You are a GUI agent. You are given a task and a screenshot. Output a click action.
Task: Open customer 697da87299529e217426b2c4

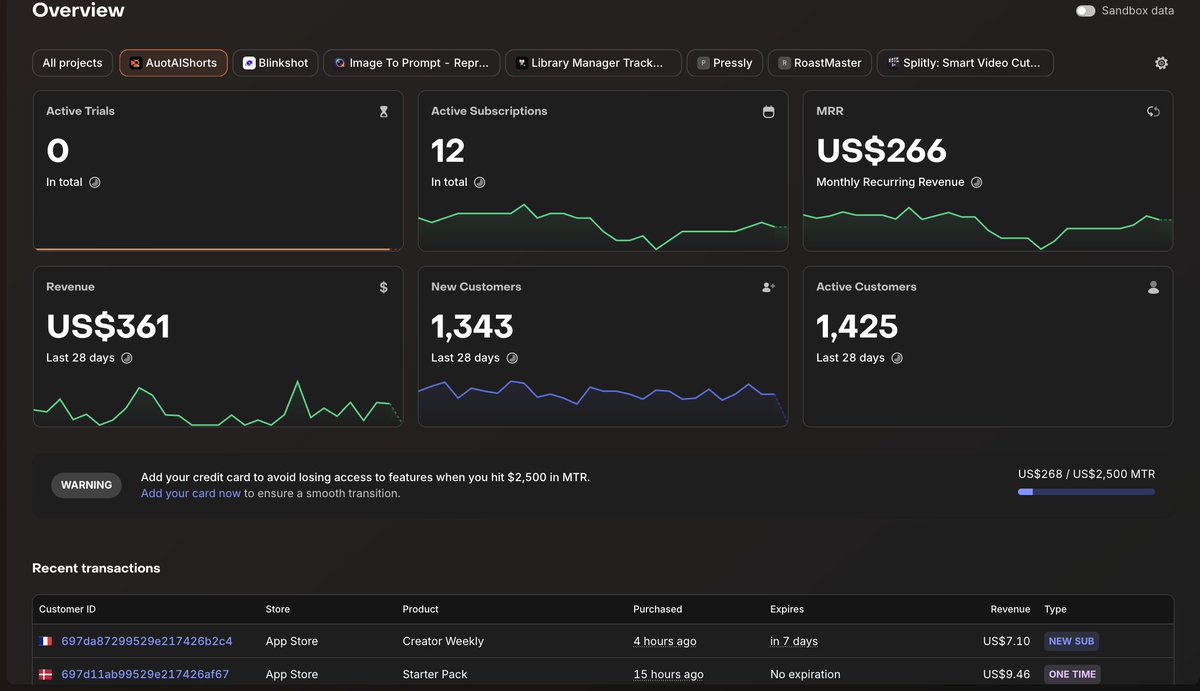[x=147, y=642]
